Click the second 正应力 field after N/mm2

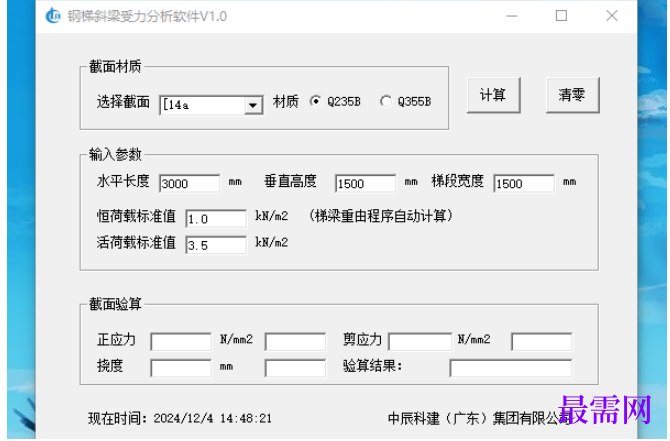coord(295,342)
